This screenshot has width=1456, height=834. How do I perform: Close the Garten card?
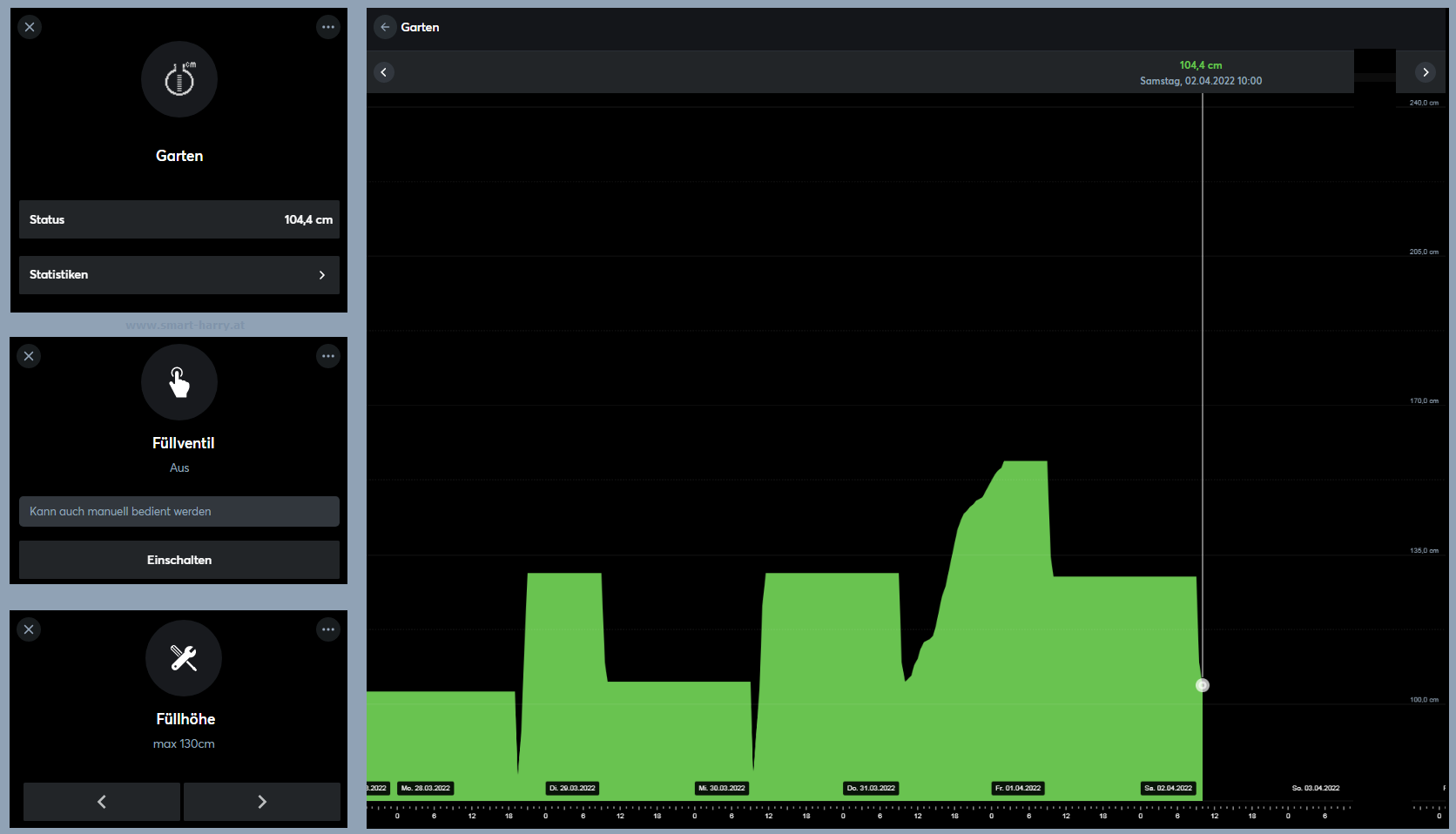point(30,27)
